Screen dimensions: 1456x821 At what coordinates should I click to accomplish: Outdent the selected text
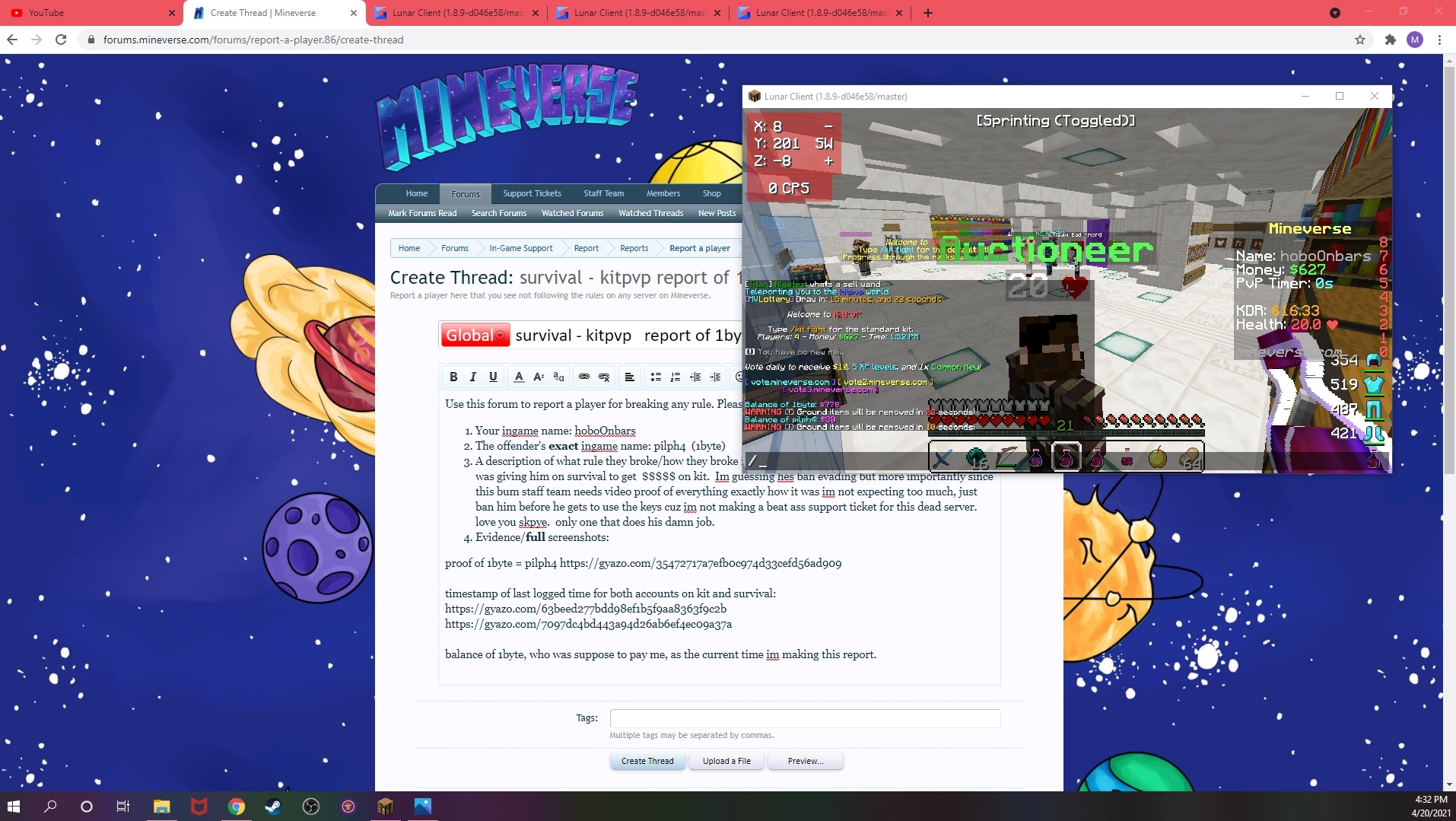695,377
